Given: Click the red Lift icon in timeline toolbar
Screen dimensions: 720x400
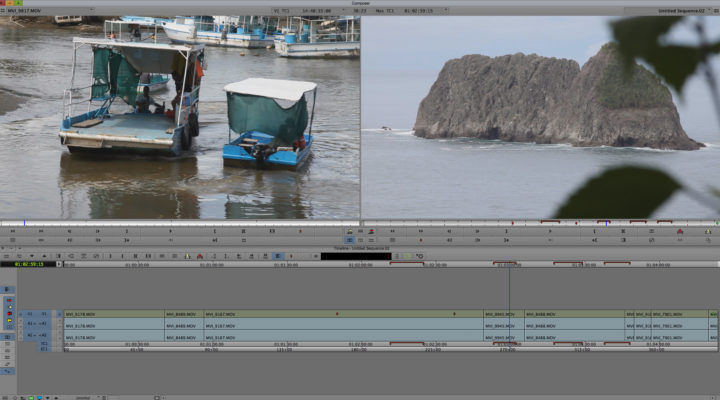Looking at the screenshot, I should click(200, 256).
